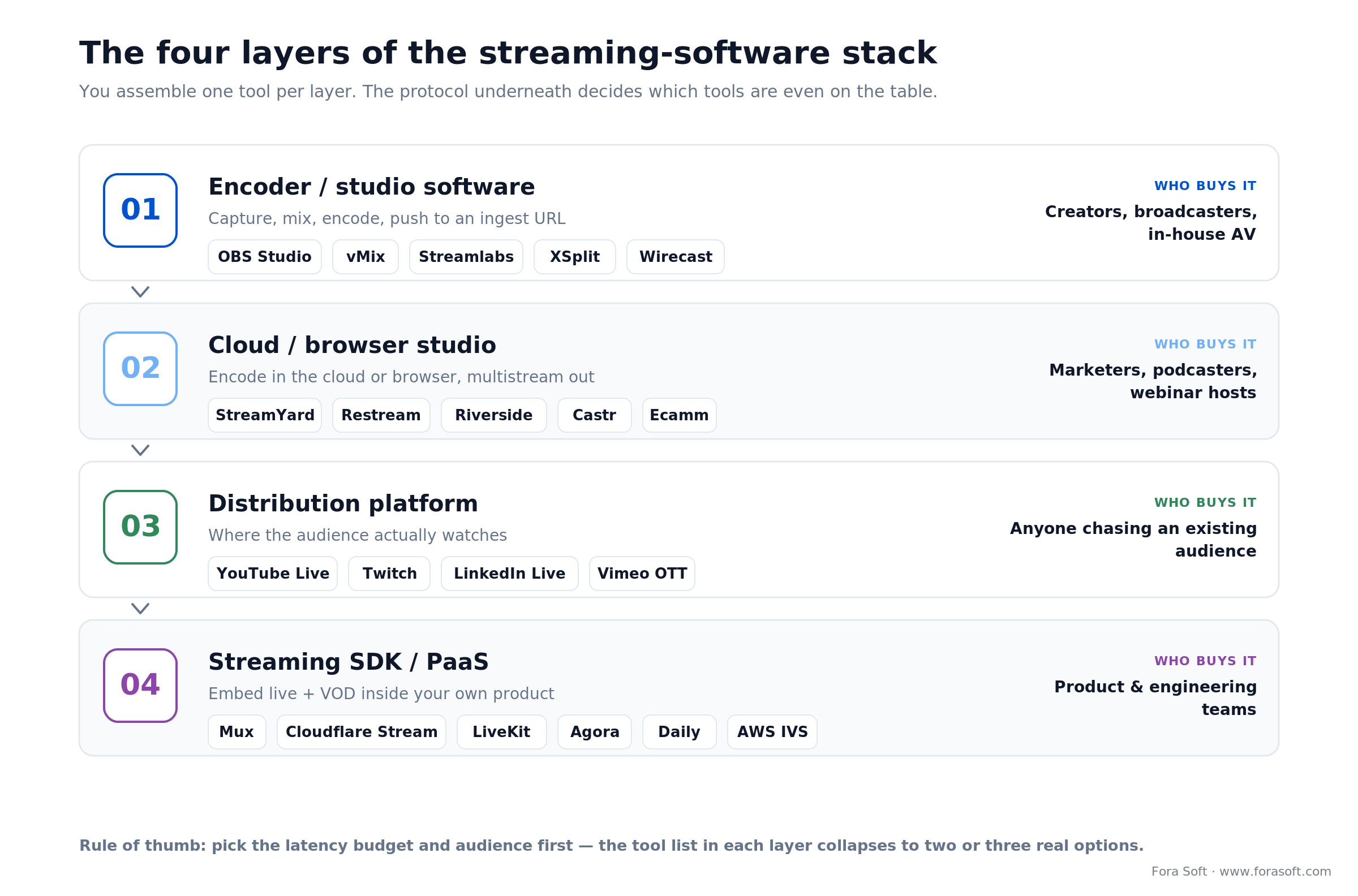Select the Streamlabs chip
The width and height of the screenshot is (1358, 896).
(x=466, y=257)
